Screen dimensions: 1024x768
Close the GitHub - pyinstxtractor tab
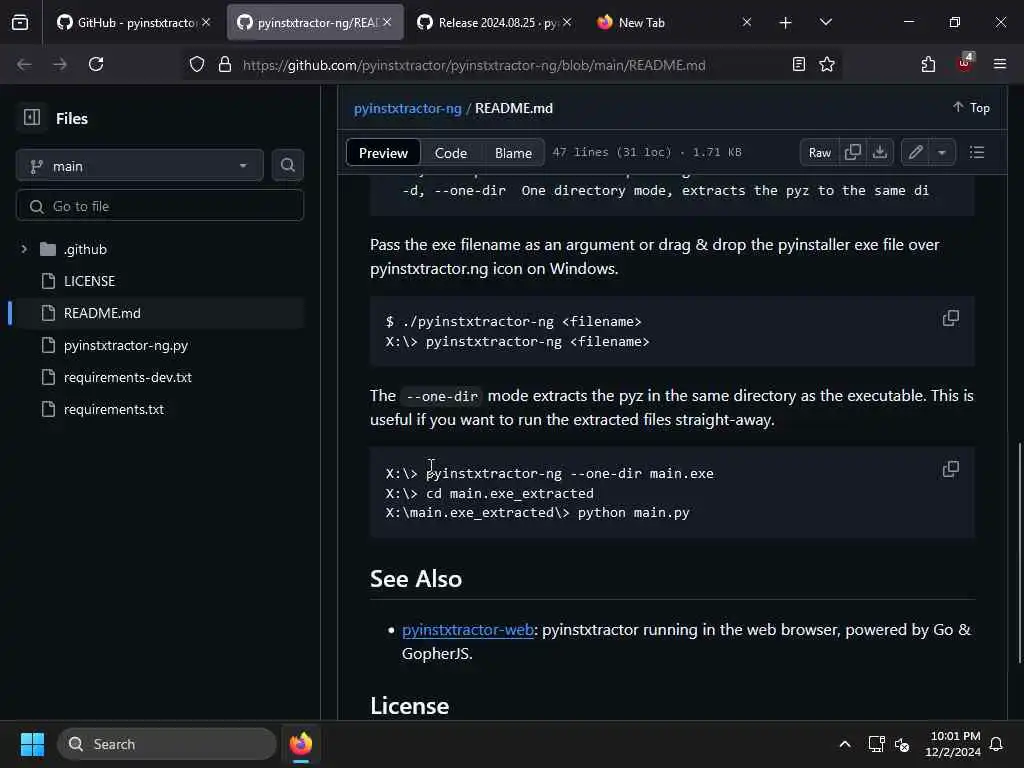206,22
